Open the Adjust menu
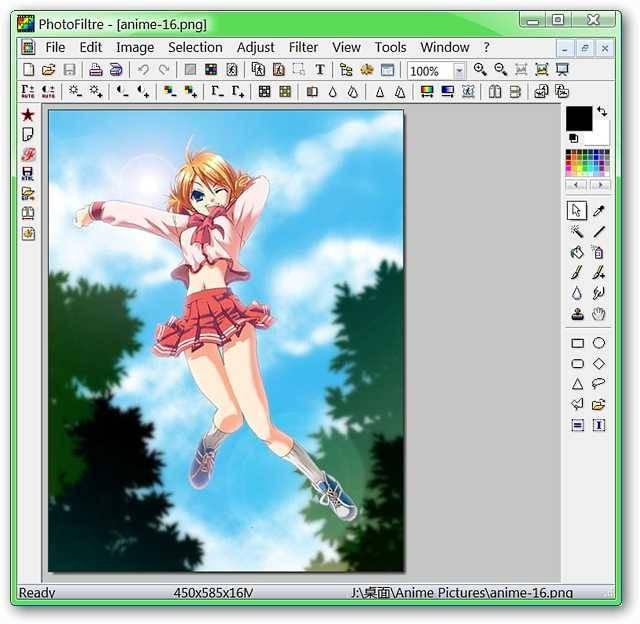This screenshot has width=640, height=624. (x=256, y=47)
